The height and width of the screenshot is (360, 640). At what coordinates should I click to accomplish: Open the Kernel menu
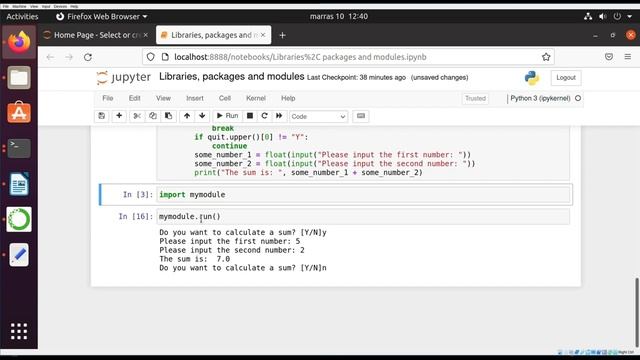point(256,98)
